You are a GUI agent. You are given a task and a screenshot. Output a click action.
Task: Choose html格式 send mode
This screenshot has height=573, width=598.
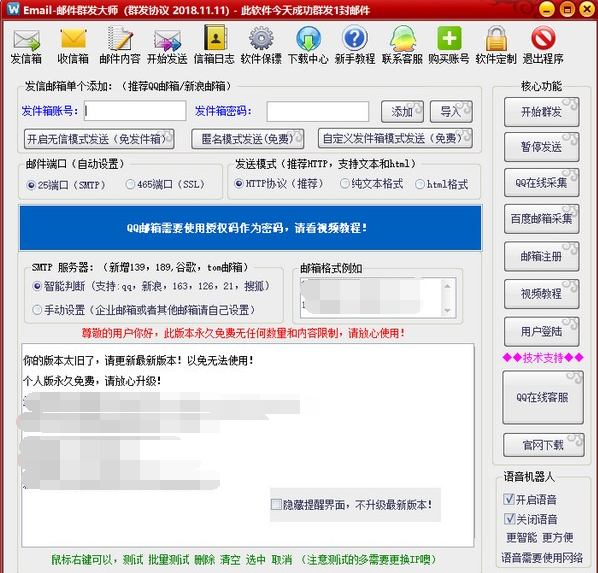pos(420,184)
